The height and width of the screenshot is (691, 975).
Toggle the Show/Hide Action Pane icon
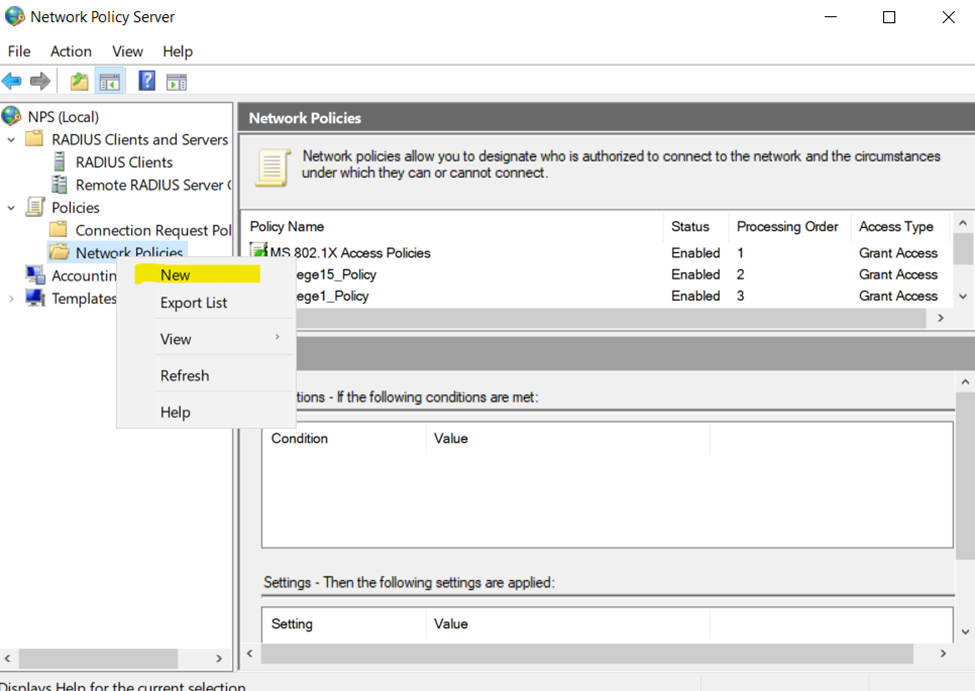coord(177,81)
